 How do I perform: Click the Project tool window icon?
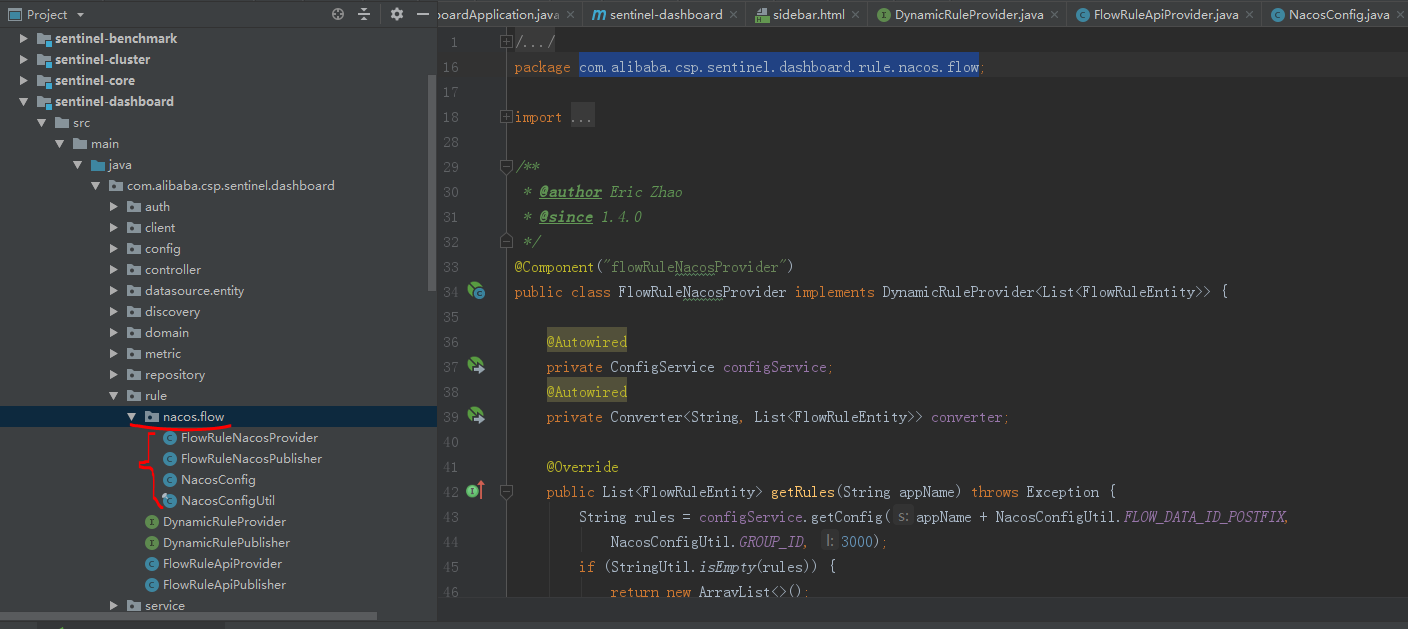click(x=14, y=14)
